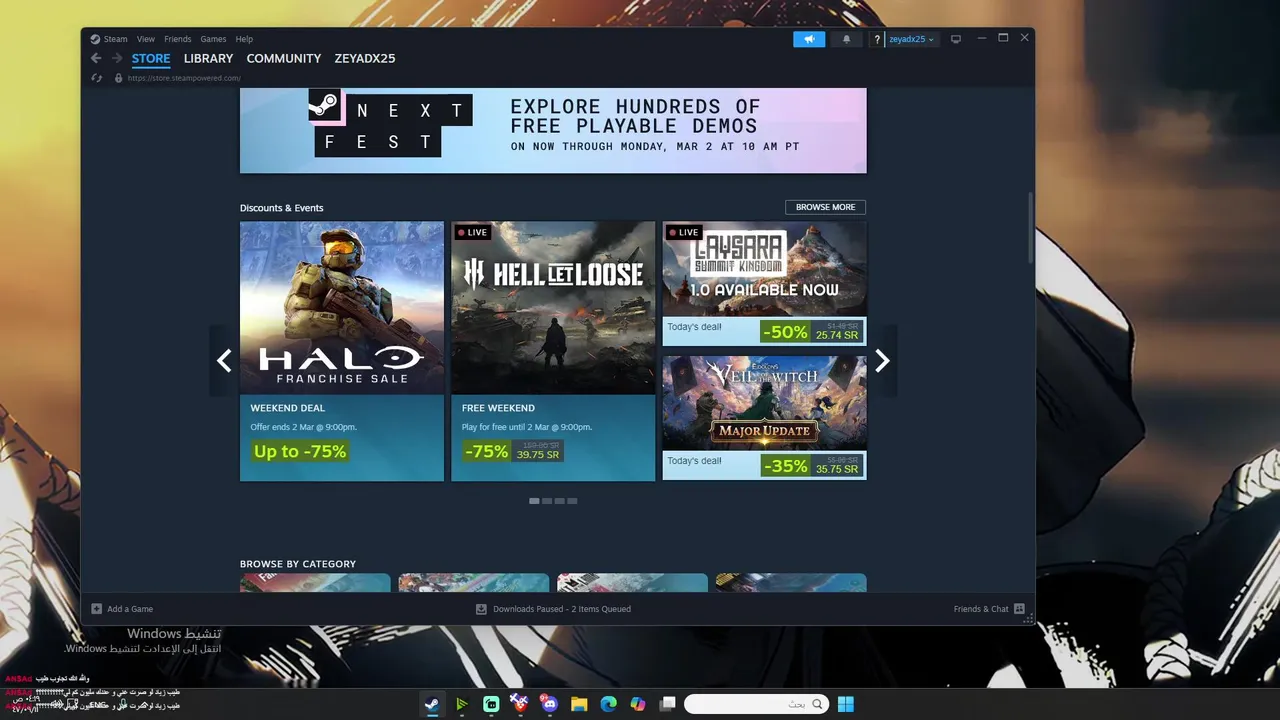Image resolution: width=1280 pixels, height=720 pixels.
Task: Click the Friends & Chat icon
Action: (x=1019, y=609)
